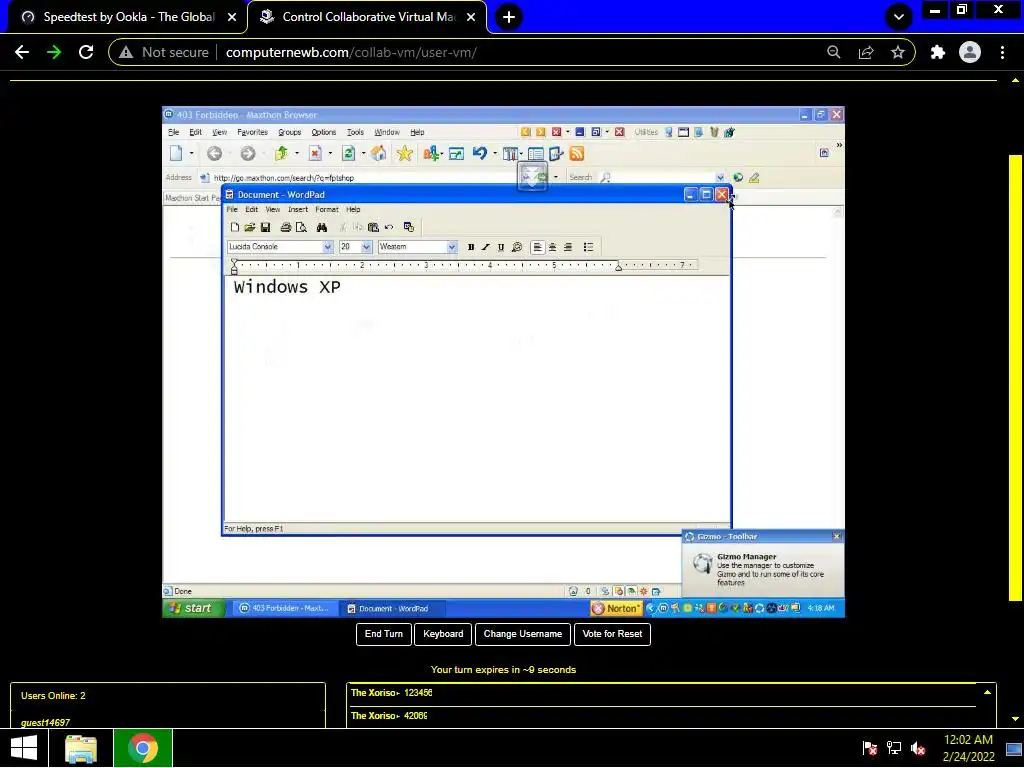Expand the dropdown arrow beside Maxthon's Refresh
The width and height of the screenshot is (1024, 768).
[363, 153]
